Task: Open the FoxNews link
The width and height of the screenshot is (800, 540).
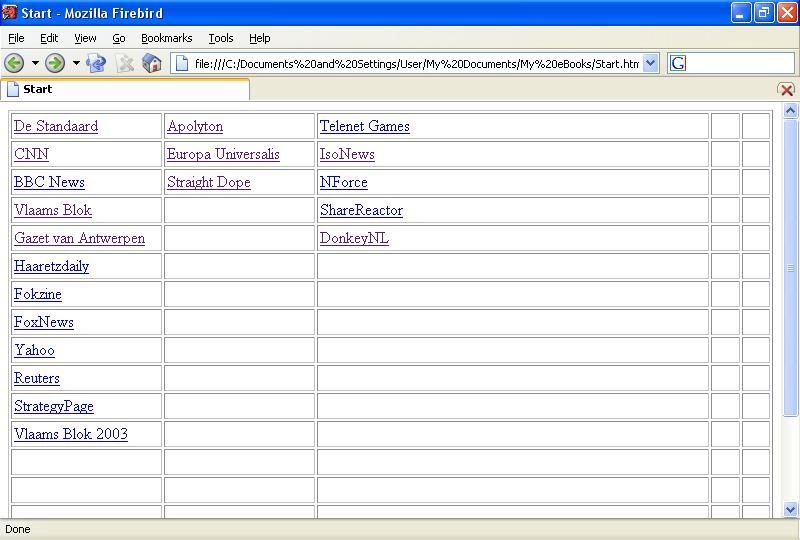Action: pos(43,323)
